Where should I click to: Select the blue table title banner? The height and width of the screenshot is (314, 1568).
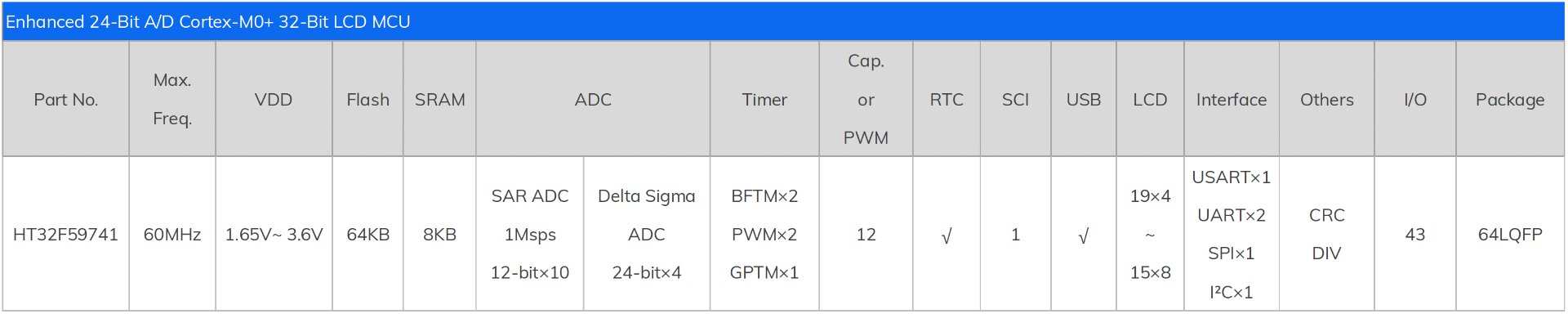784,21
